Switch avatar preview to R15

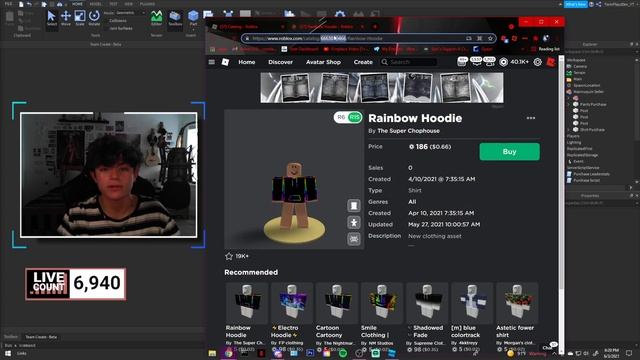pyautogui.click(x=355, y=117)
